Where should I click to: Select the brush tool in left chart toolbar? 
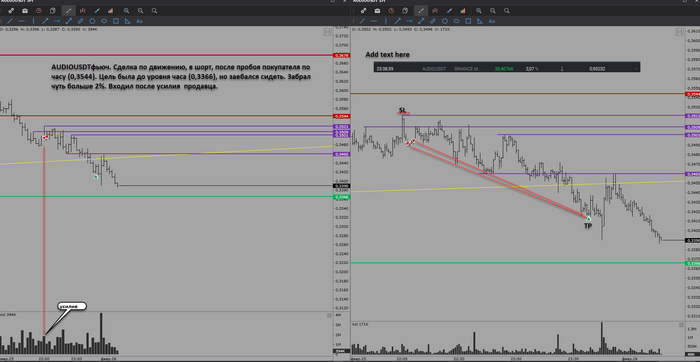pos(96,10)
